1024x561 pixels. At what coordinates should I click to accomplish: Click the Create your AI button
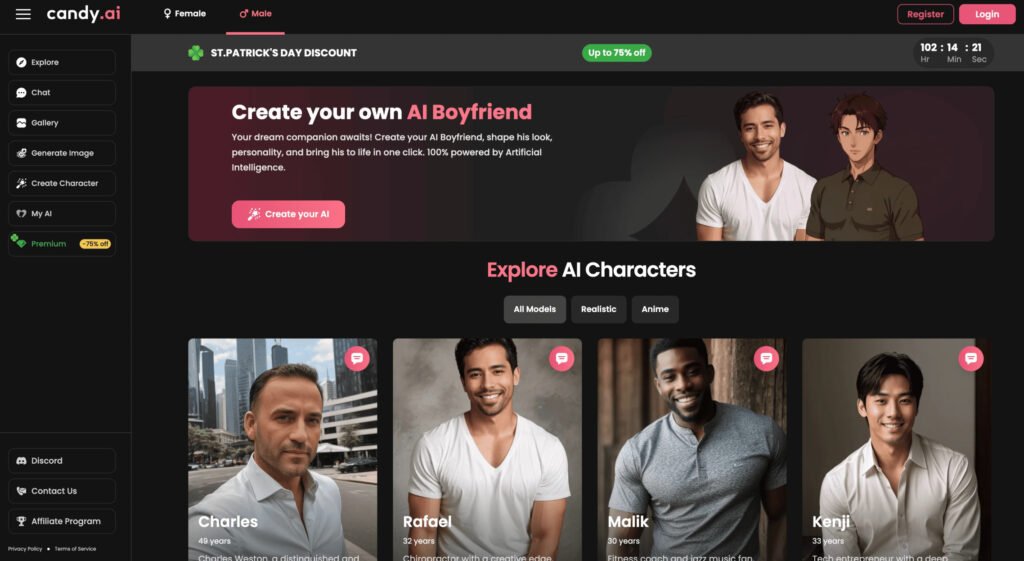coord(288,214)
